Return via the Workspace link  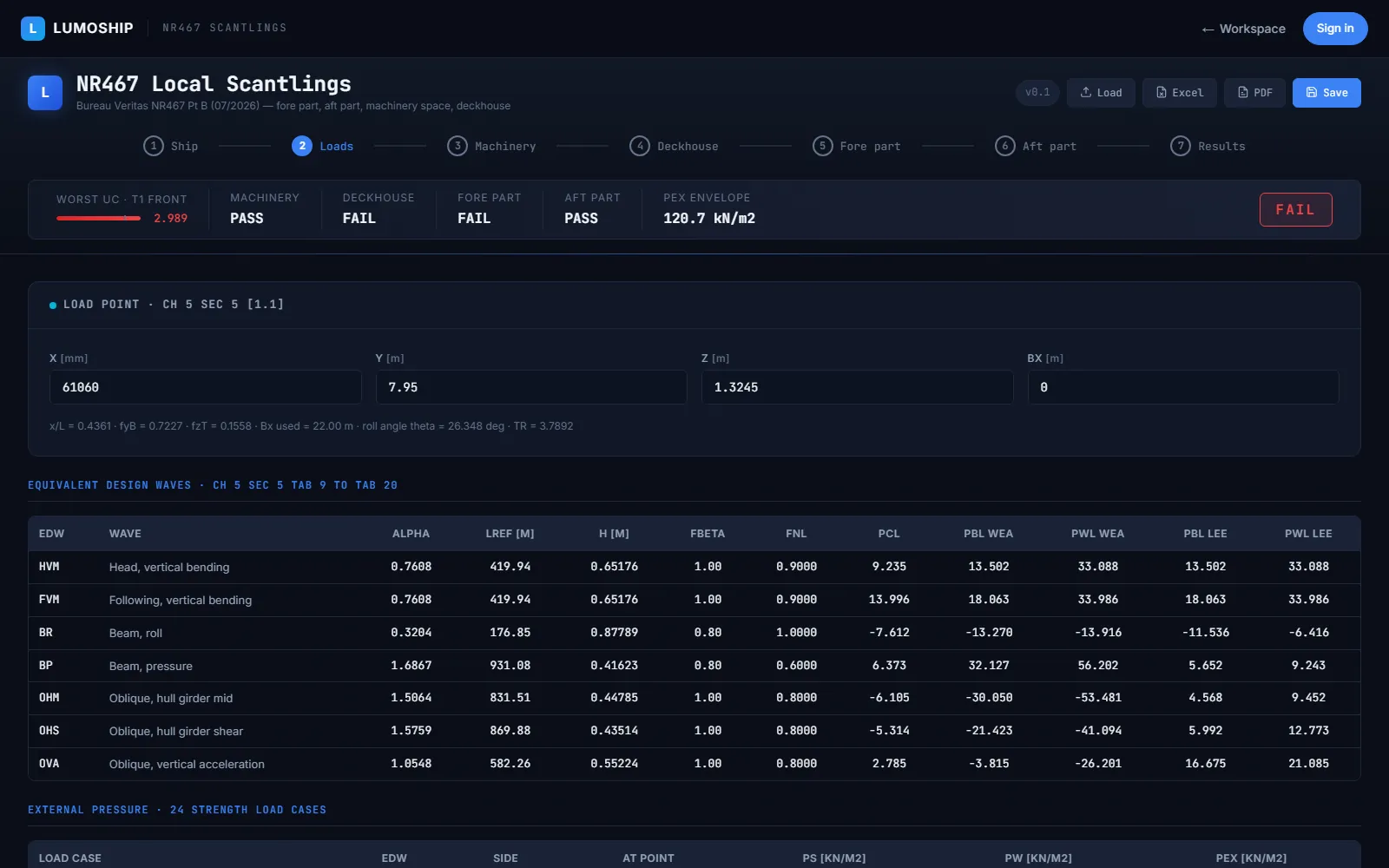point(1243,29)
